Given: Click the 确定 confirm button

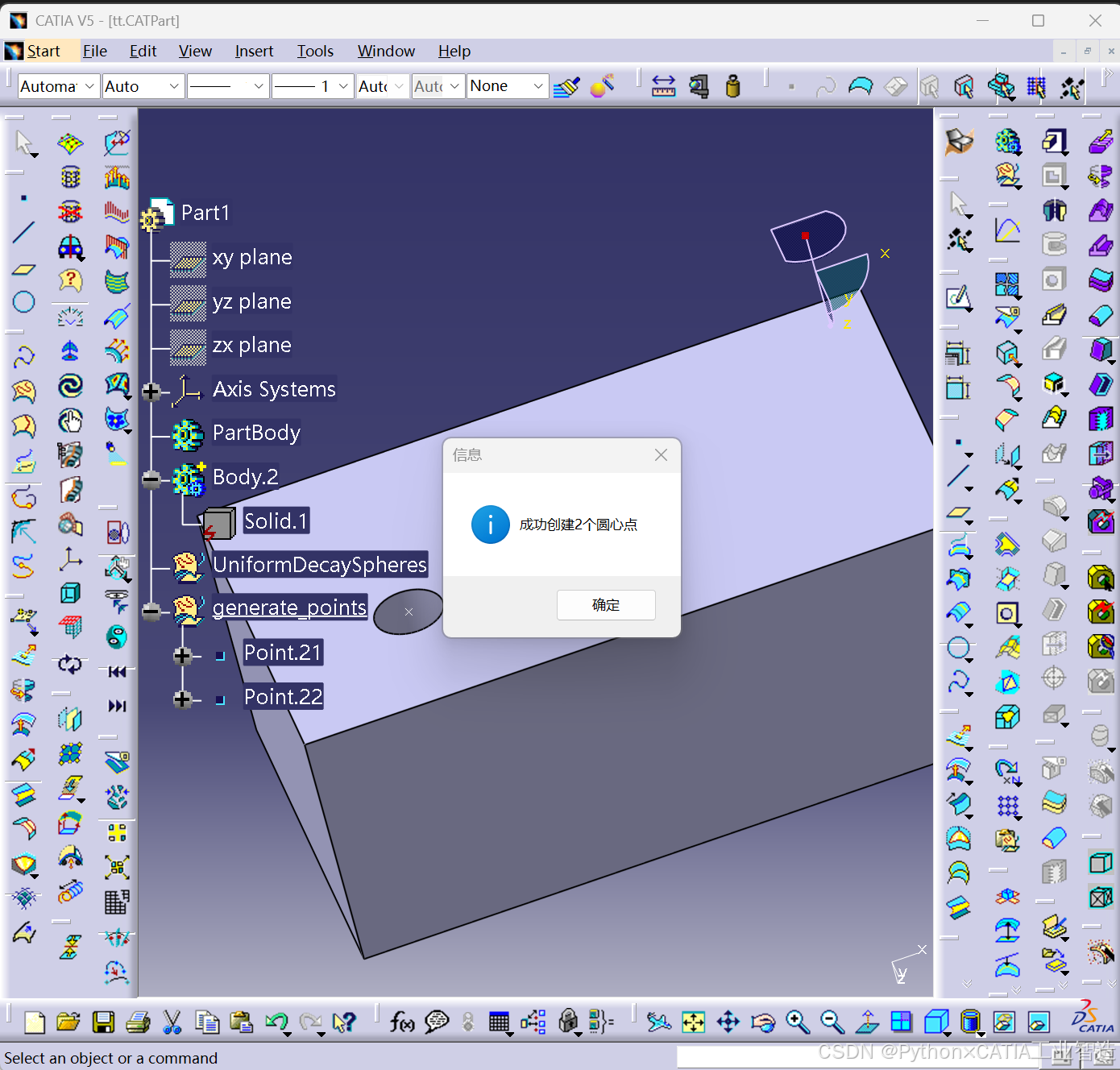Looking at the screenshot, I should (x=606, y=605).
